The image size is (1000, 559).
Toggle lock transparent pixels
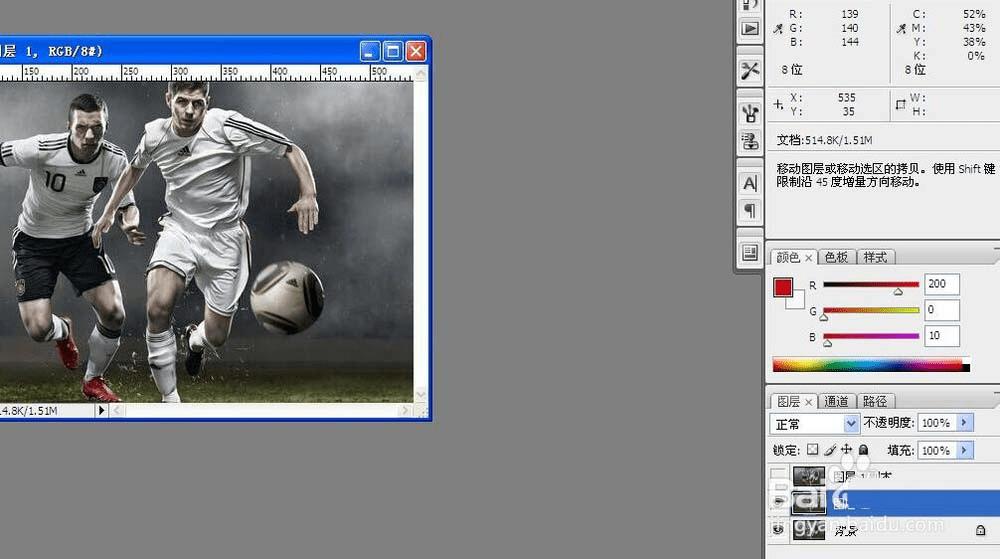click(812, 449)
